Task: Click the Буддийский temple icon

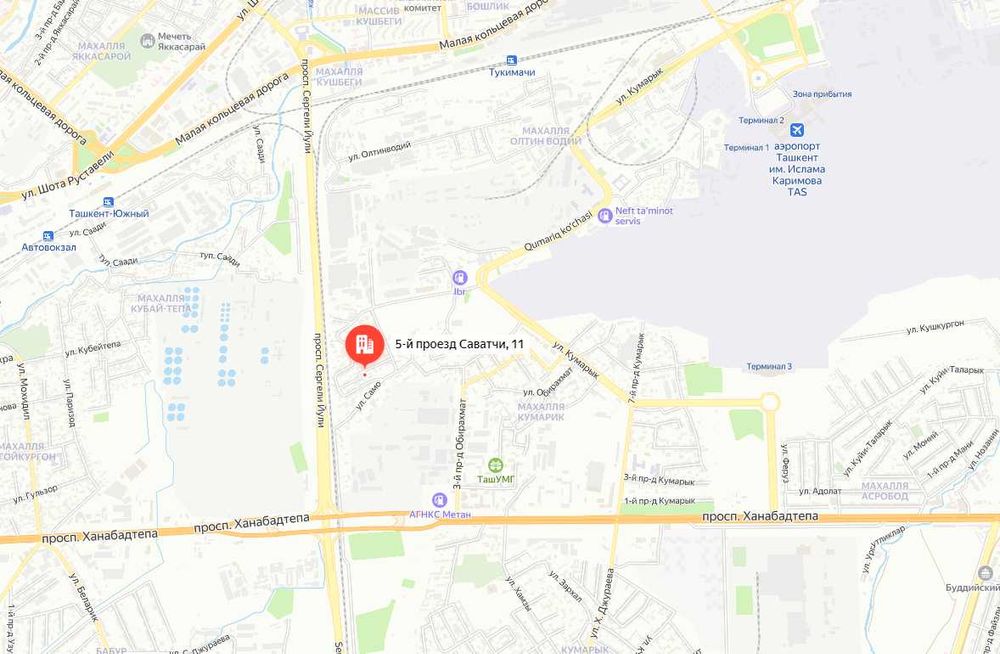Action: 985,572
